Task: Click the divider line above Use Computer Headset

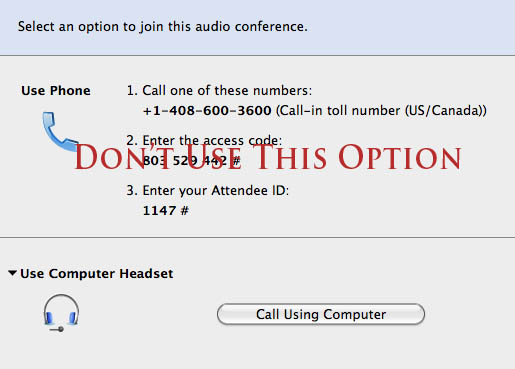Action: click(257, 238)
